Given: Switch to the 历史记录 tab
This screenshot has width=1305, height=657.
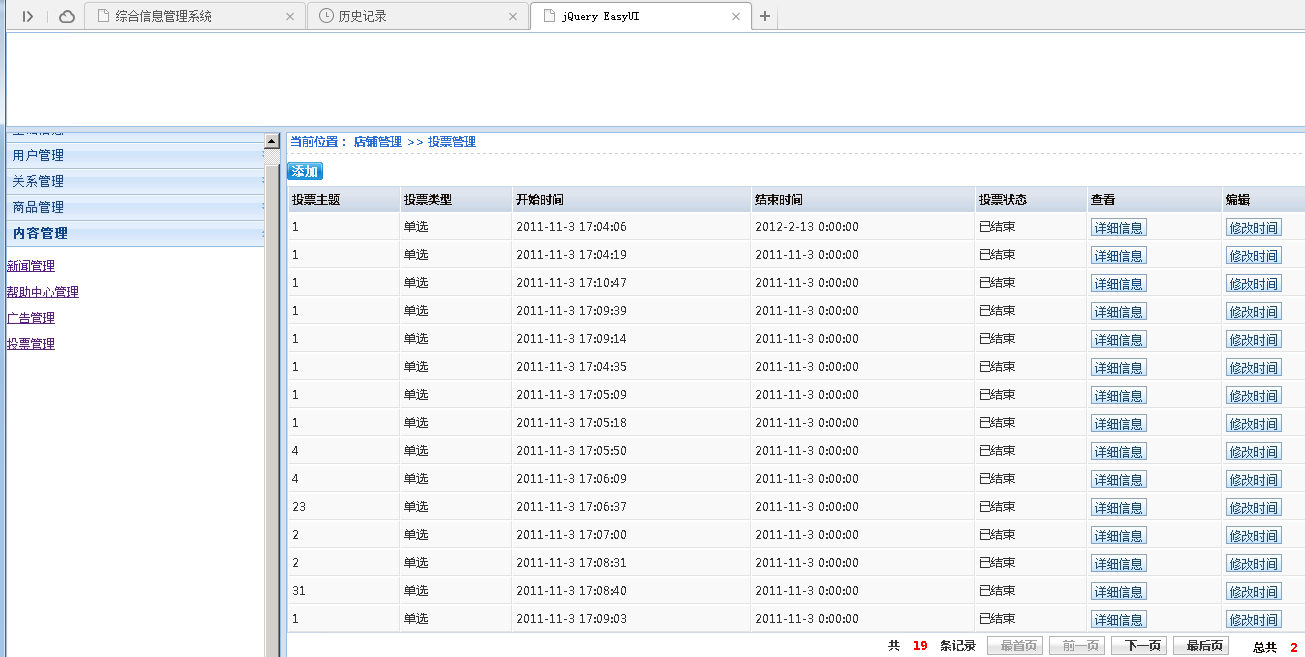Looking at the screenshot, I should [x=418, y=16].
